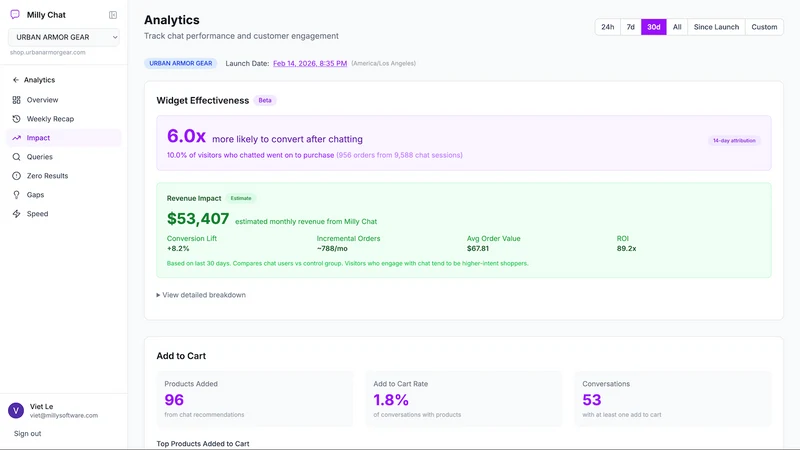Image resolution: width=800 pixels, height=450 pixels.
Task: Click the America/Los Angeles timezone text
Action: 383,63
